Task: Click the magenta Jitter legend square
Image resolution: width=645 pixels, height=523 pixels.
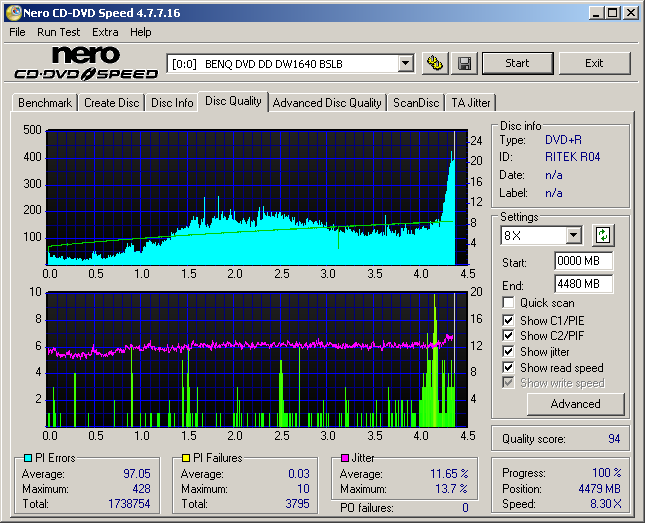Action: 345,458
